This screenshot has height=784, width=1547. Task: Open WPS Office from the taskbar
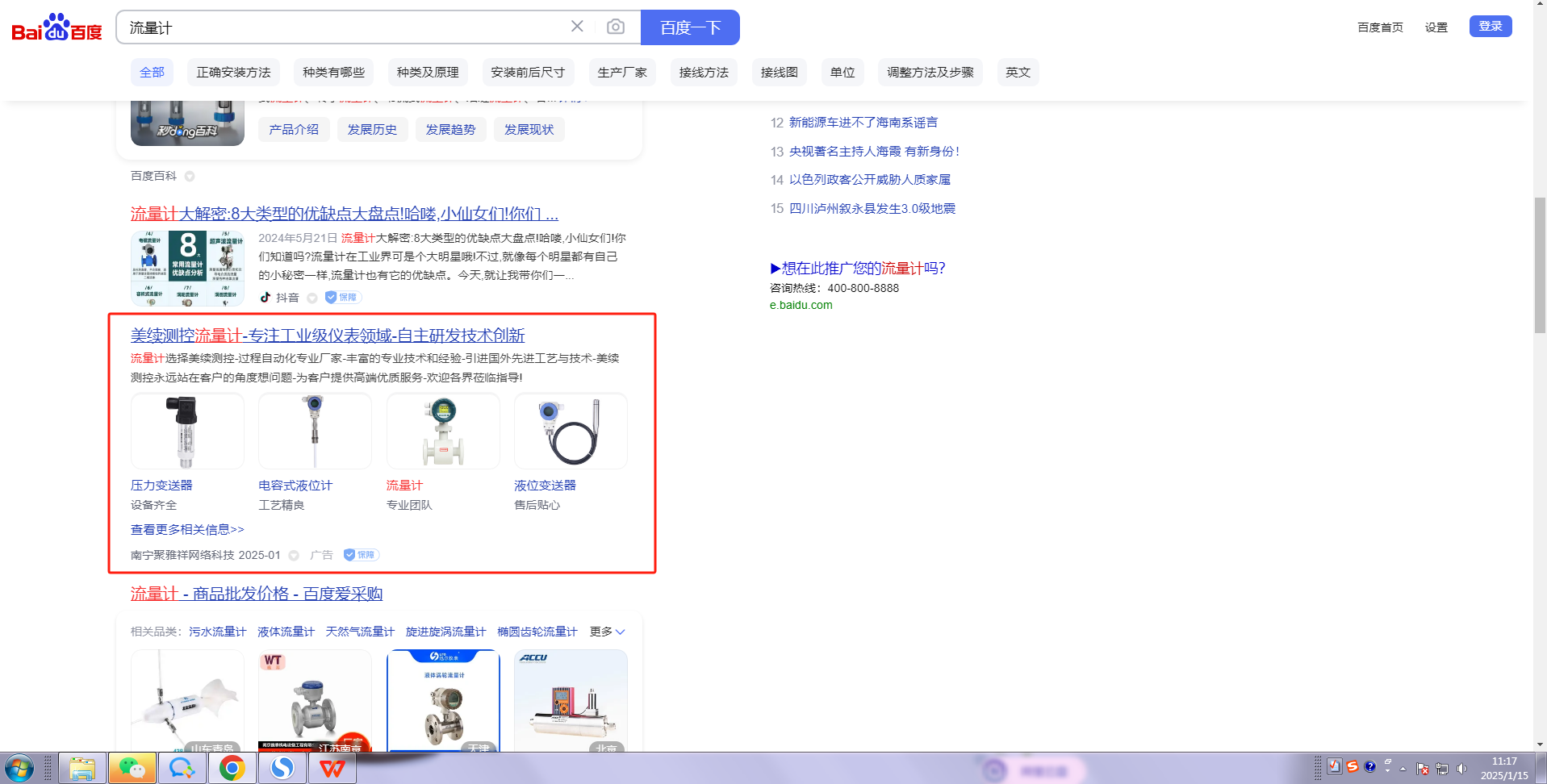click(332, 769)
